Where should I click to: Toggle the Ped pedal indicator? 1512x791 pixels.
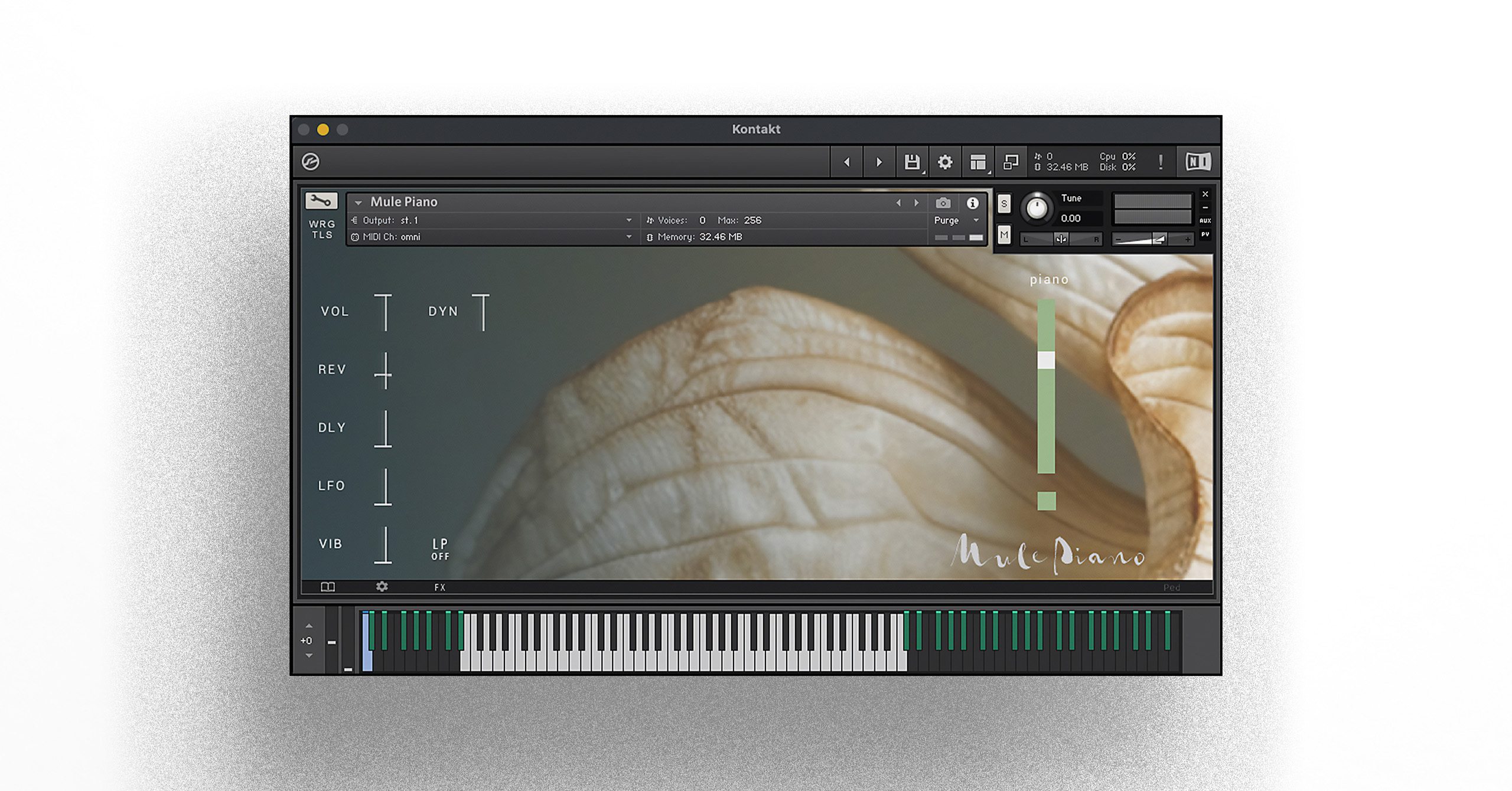click(1172, 587)
